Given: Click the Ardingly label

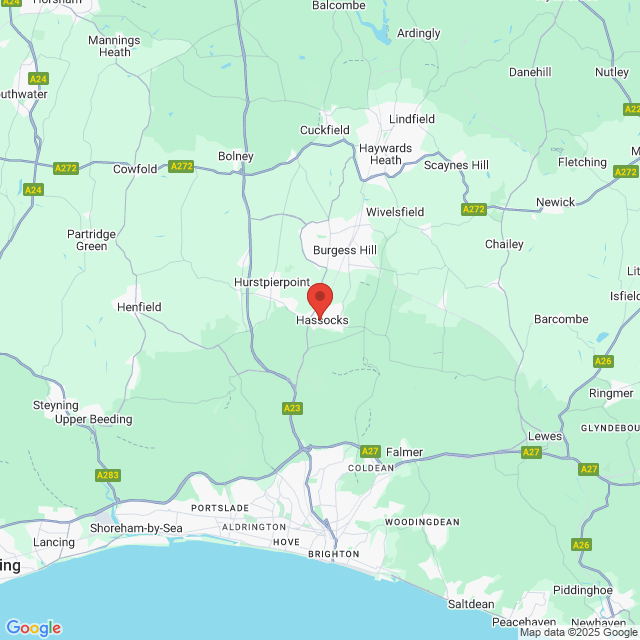Looking at the screenshot, I should coord(419,33).
